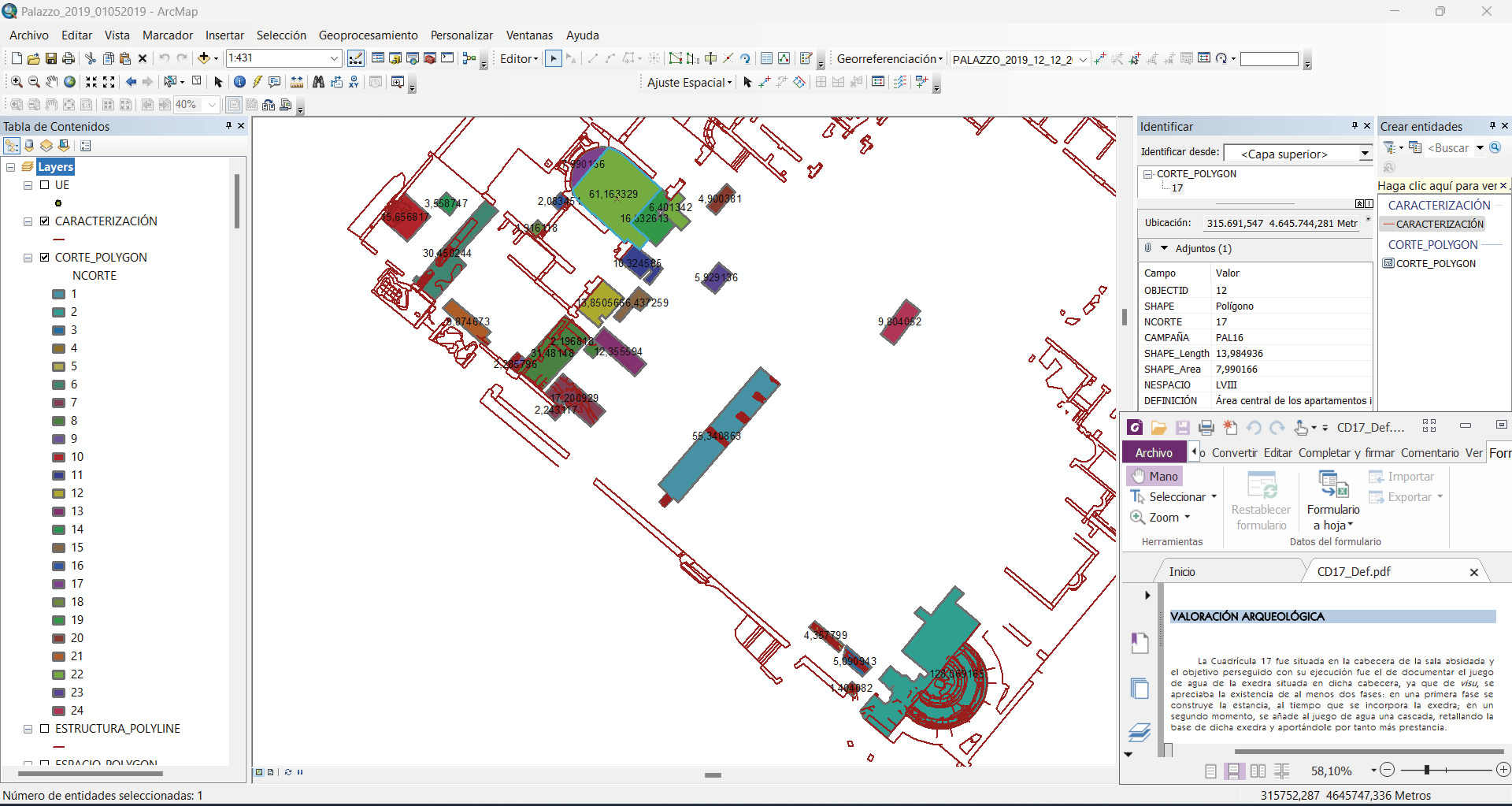
Task: Click the Edit tool on Editor toolbar
Action: 554,58
